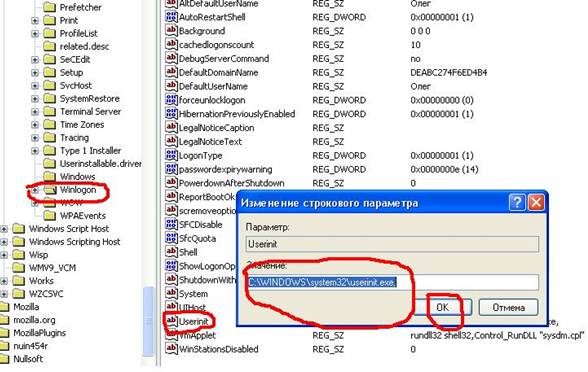This screenshot has width=588, height=372.
Task: Select the SfcQuota DWORD icon
Action: pos(171,238)
